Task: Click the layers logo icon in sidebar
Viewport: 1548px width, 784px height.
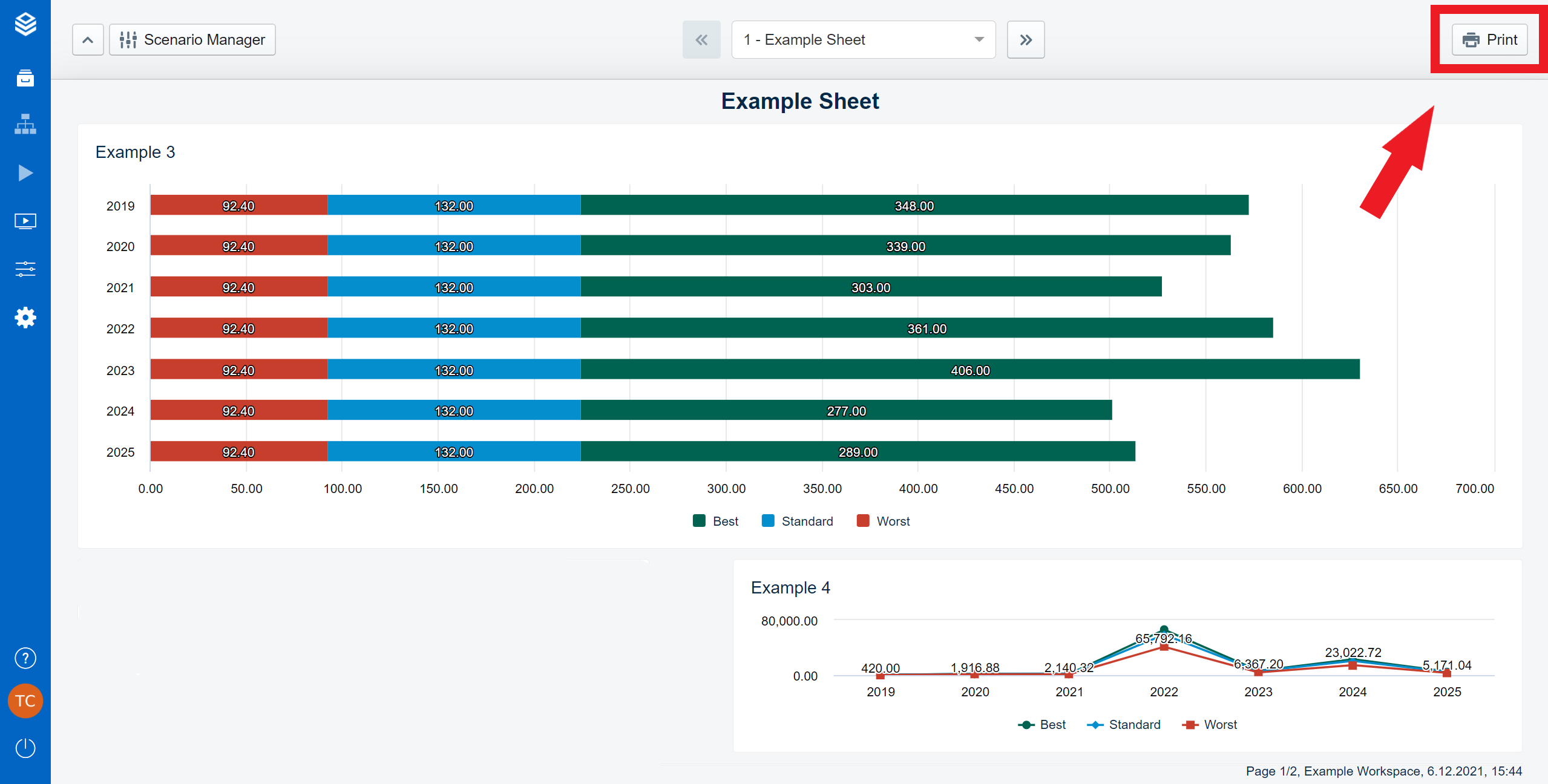Action: [x=25, y=25]
